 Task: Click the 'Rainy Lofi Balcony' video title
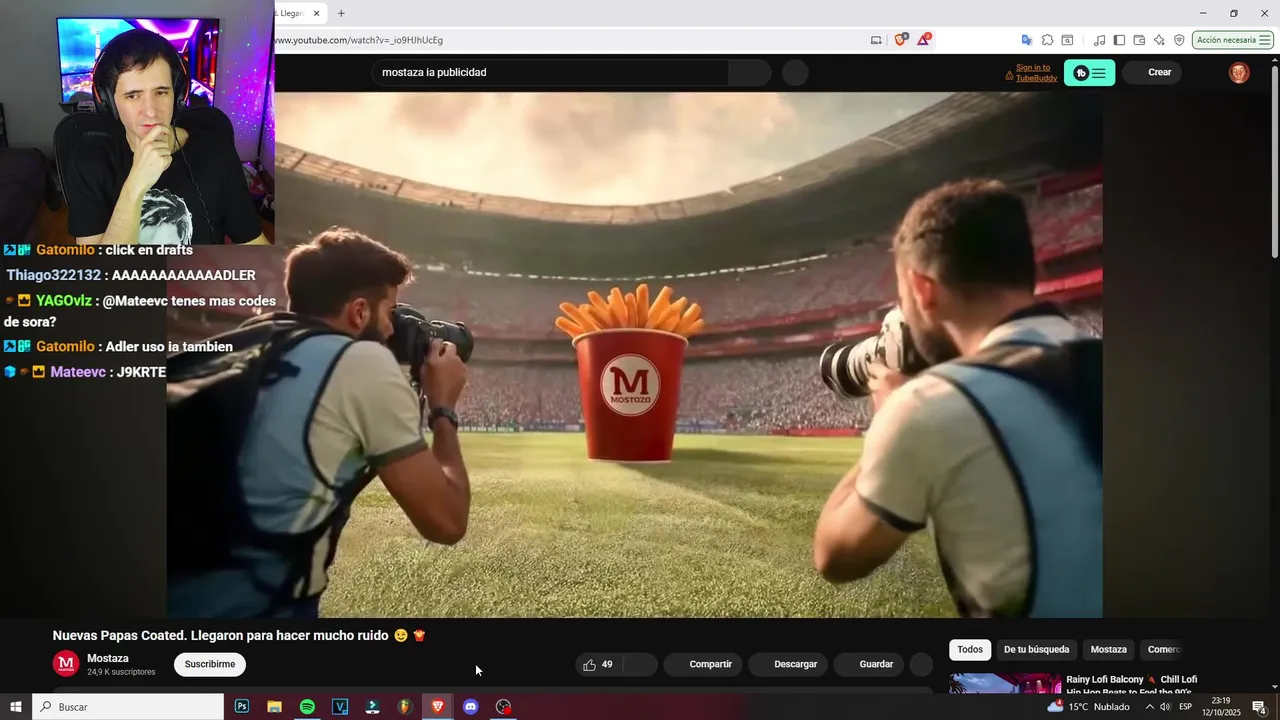click(x=1131, y=685)
